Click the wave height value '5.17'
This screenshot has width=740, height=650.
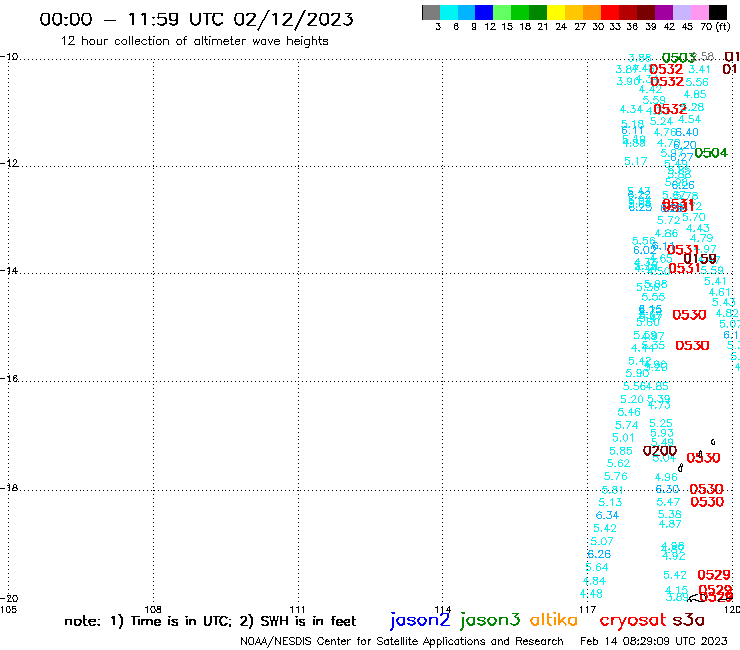coord(636,161)
